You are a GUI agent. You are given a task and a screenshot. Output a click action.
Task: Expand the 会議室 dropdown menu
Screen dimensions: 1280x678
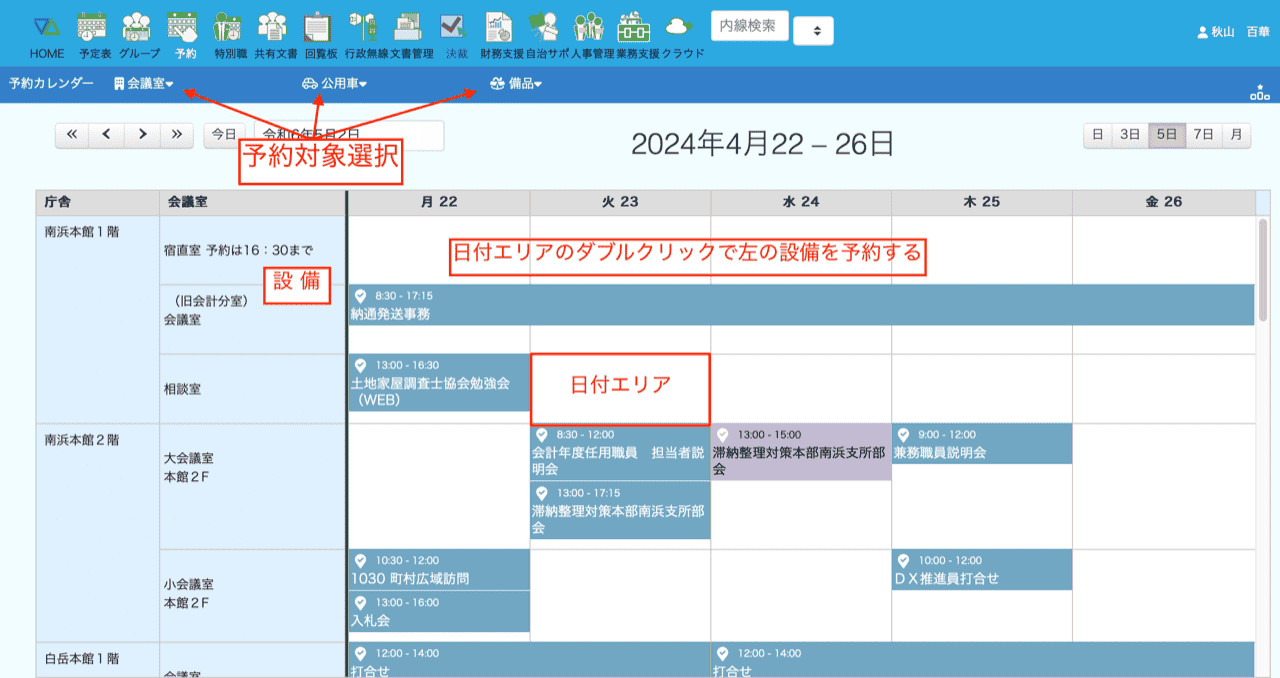144,84
